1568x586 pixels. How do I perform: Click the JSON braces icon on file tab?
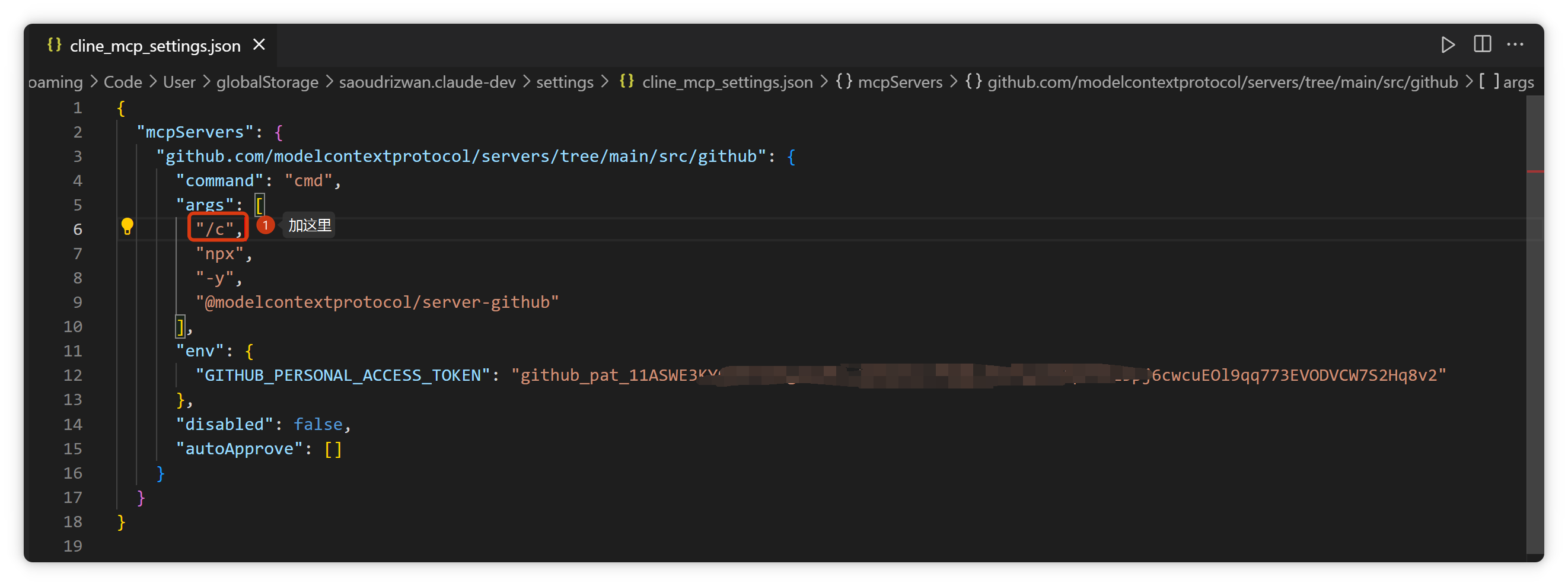pos(54,45)
